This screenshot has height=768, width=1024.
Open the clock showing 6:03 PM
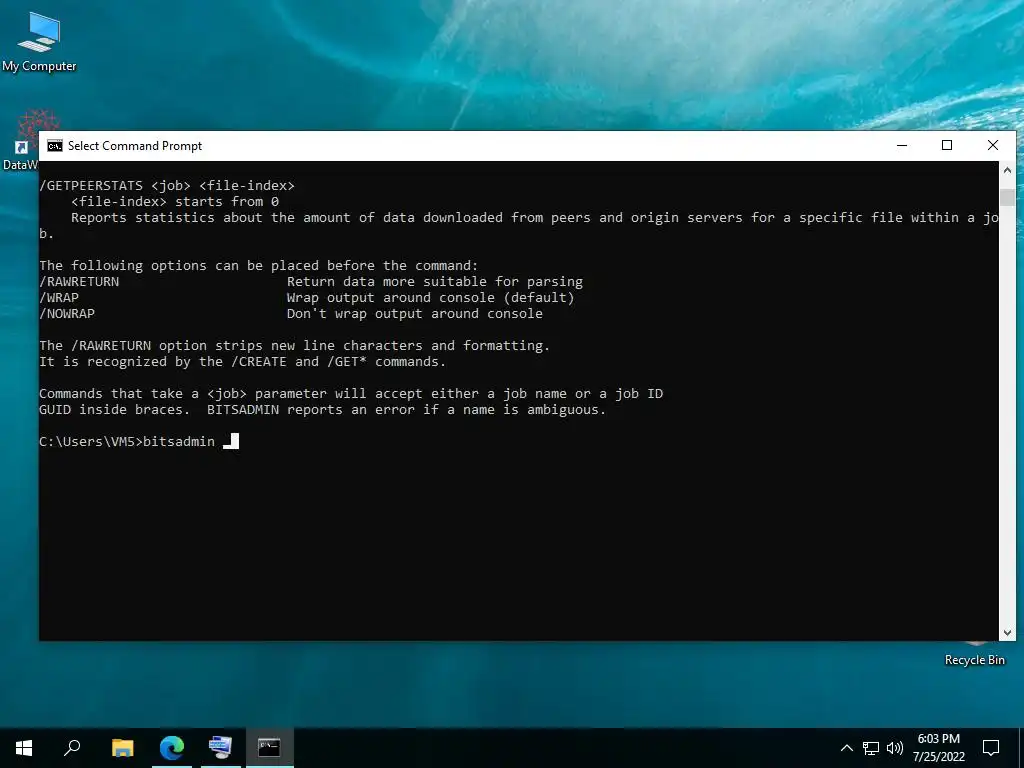[x=938, y=748]
